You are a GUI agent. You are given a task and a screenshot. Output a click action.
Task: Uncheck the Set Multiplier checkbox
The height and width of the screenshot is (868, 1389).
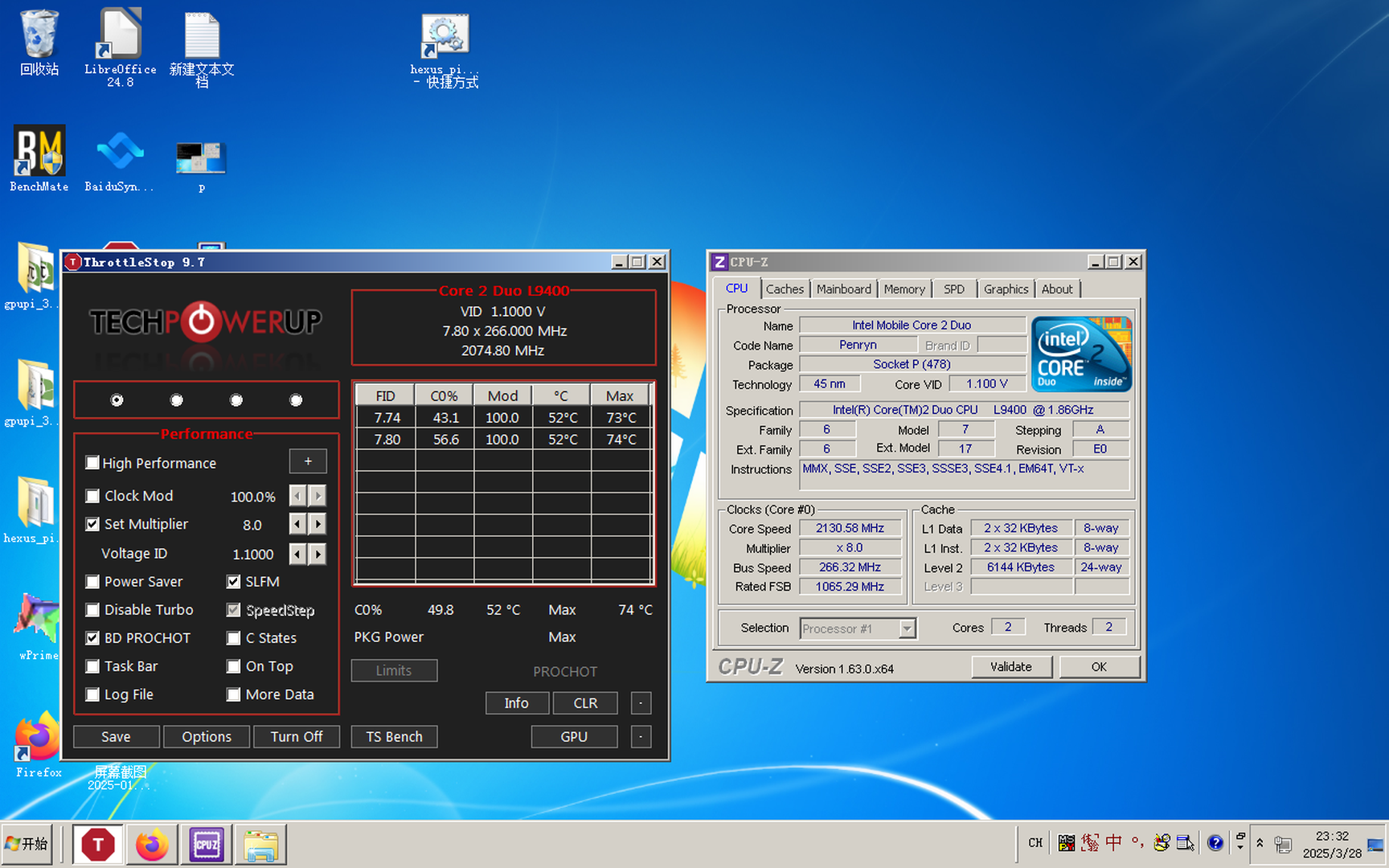pyautogui.click(x=92, y=524)
